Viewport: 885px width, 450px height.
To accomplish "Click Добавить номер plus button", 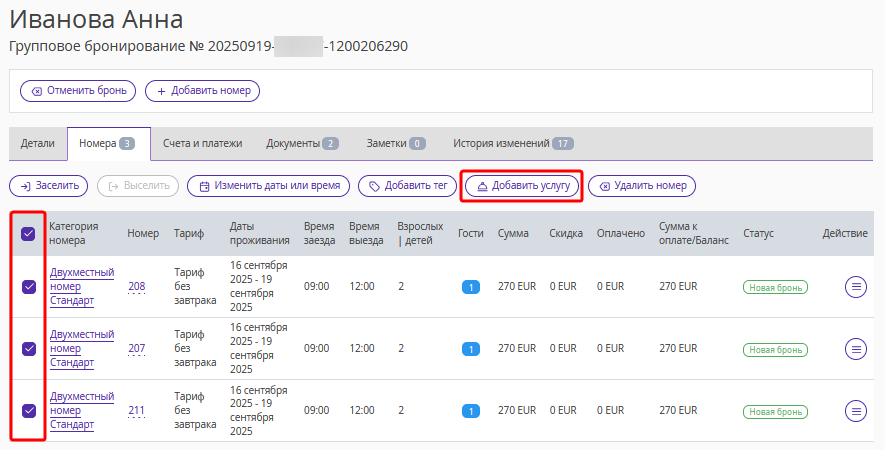I will pyautogui.click(x=202, y=91).
